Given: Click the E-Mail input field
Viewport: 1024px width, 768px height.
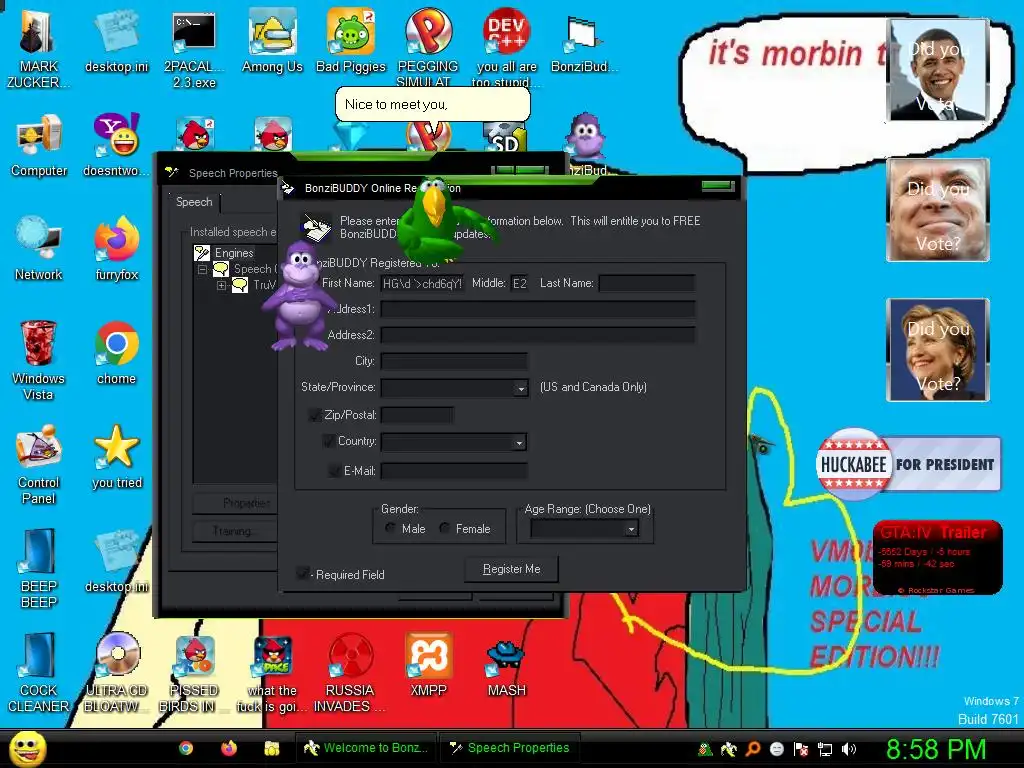Looking at the screenshot, I should [454, 470].
